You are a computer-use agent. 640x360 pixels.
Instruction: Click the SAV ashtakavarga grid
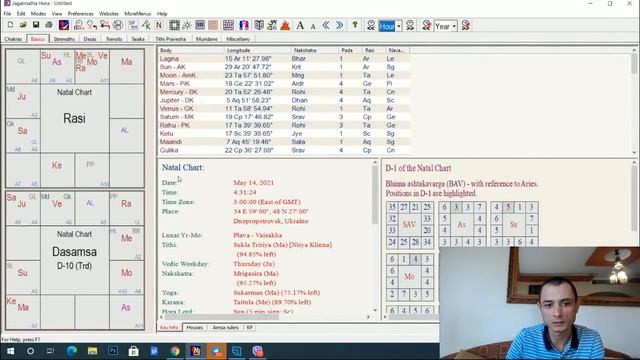pos(409,224)
